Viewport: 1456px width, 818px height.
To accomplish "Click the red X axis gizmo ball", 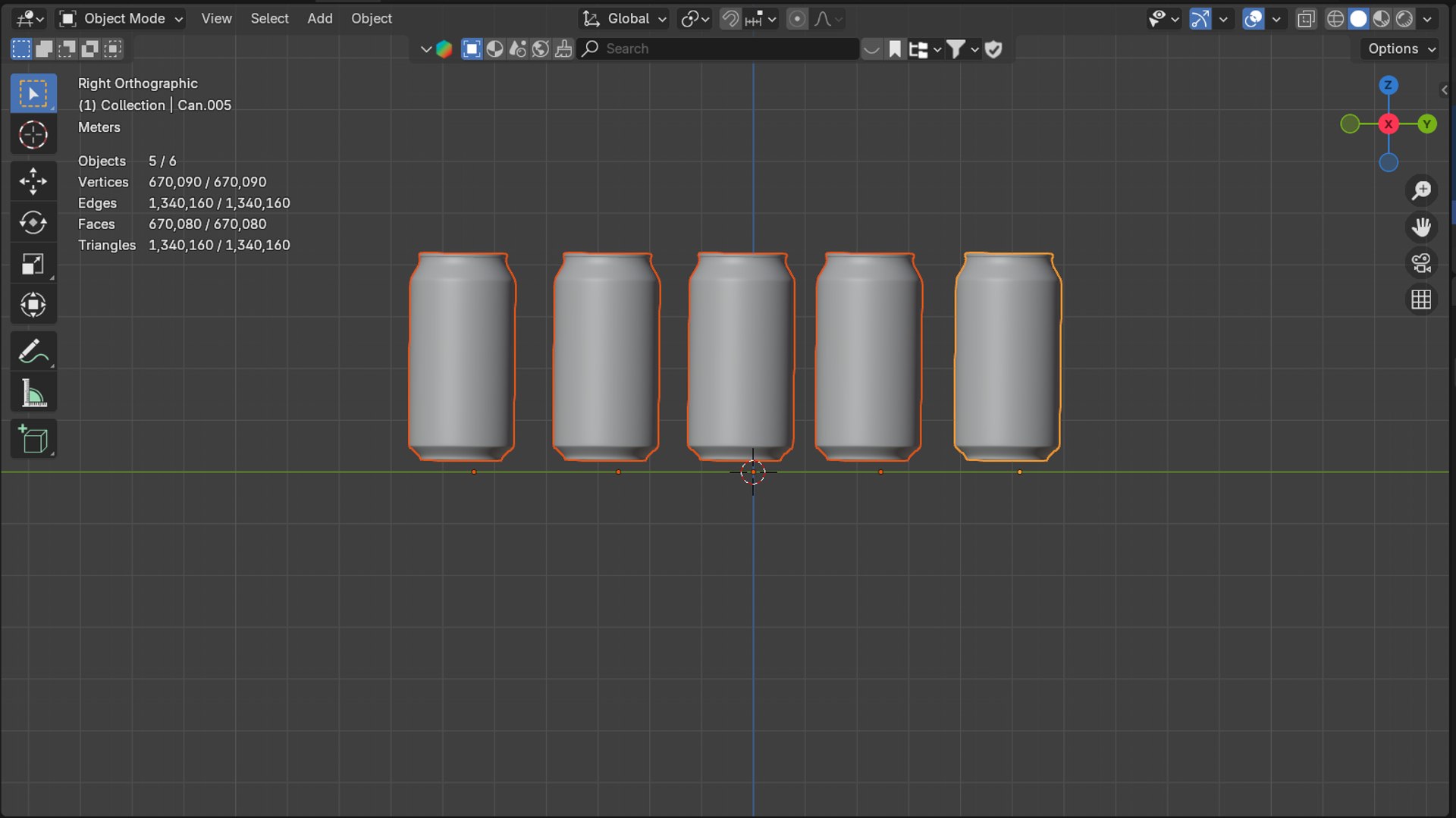I will click(1389, 124).
